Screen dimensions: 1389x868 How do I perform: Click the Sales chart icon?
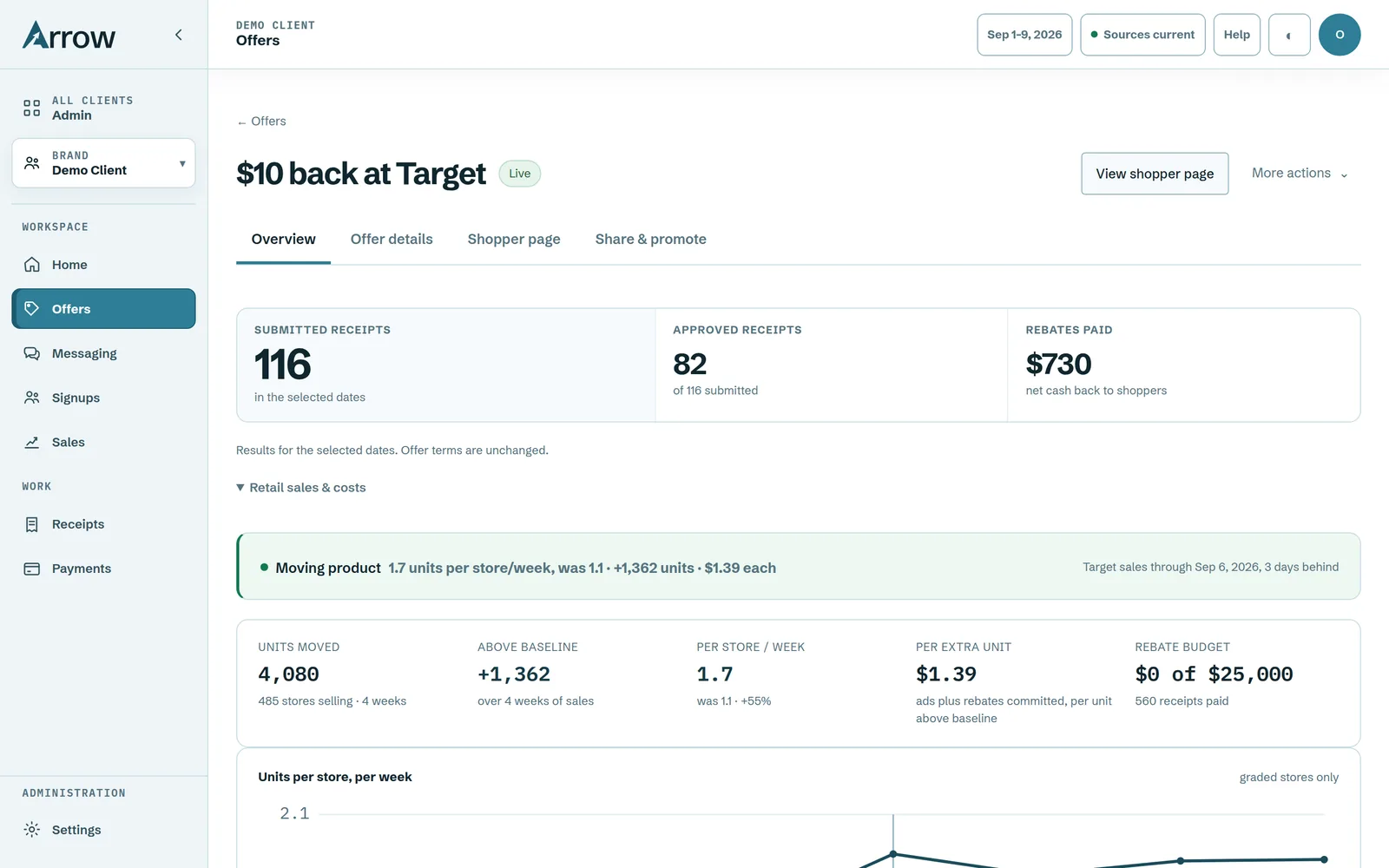click(x=32, y=442)
